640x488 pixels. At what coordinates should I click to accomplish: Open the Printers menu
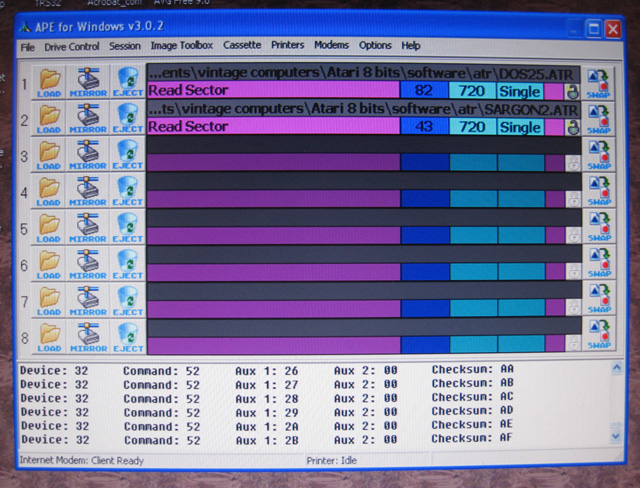(287, 45)
